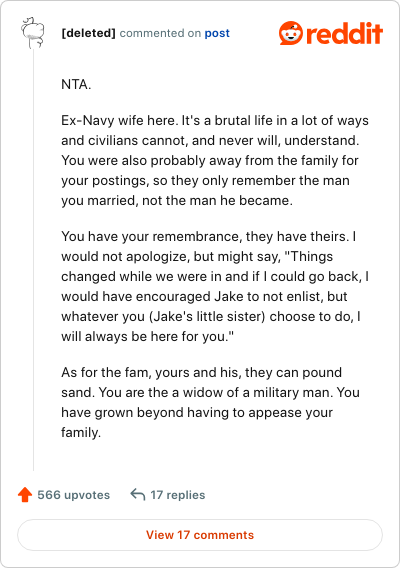Viewport: 400px width, 568px height.
Task: Click the orange Reddit Snoo logo icon
Action: click(291, 33)
